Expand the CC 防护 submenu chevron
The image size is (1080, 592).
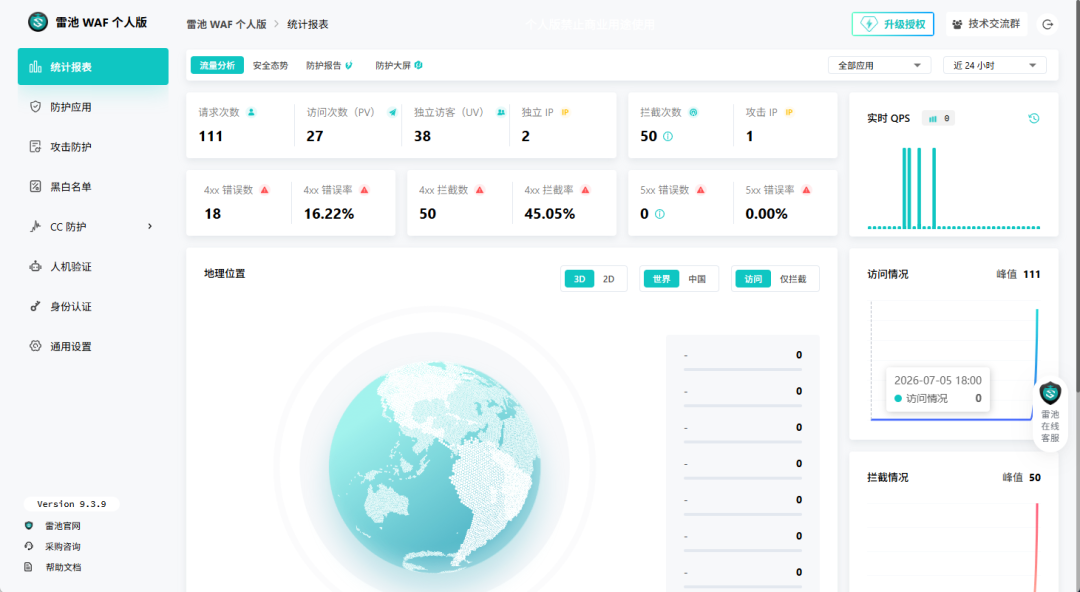(x=149, y=226)
